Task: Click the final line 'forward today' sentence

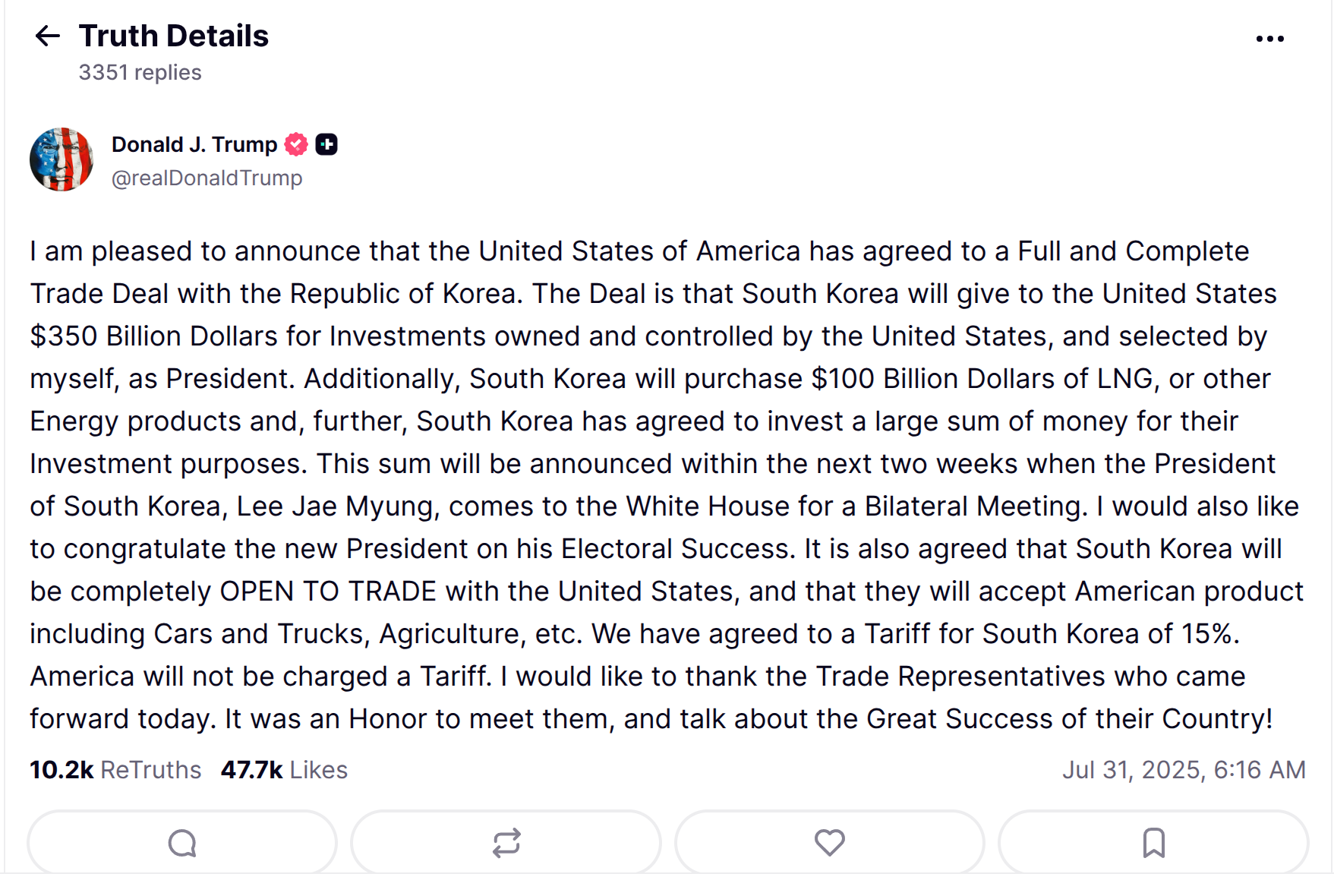Action: coord(121,719)
